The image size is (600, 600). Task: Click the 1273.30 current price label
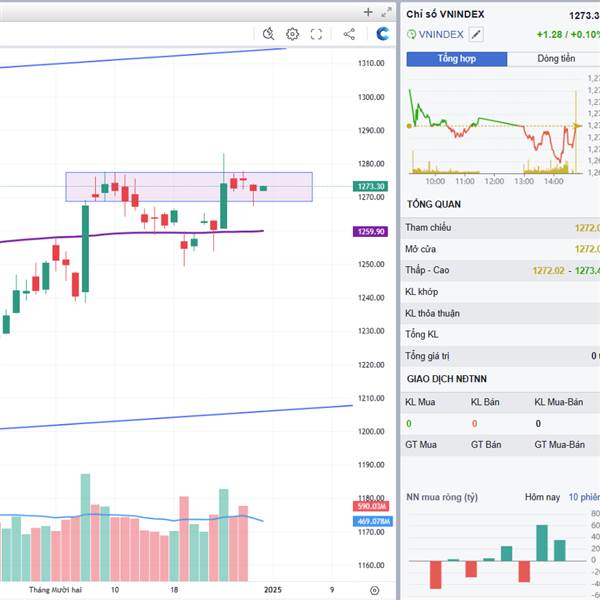coord(370,186)
